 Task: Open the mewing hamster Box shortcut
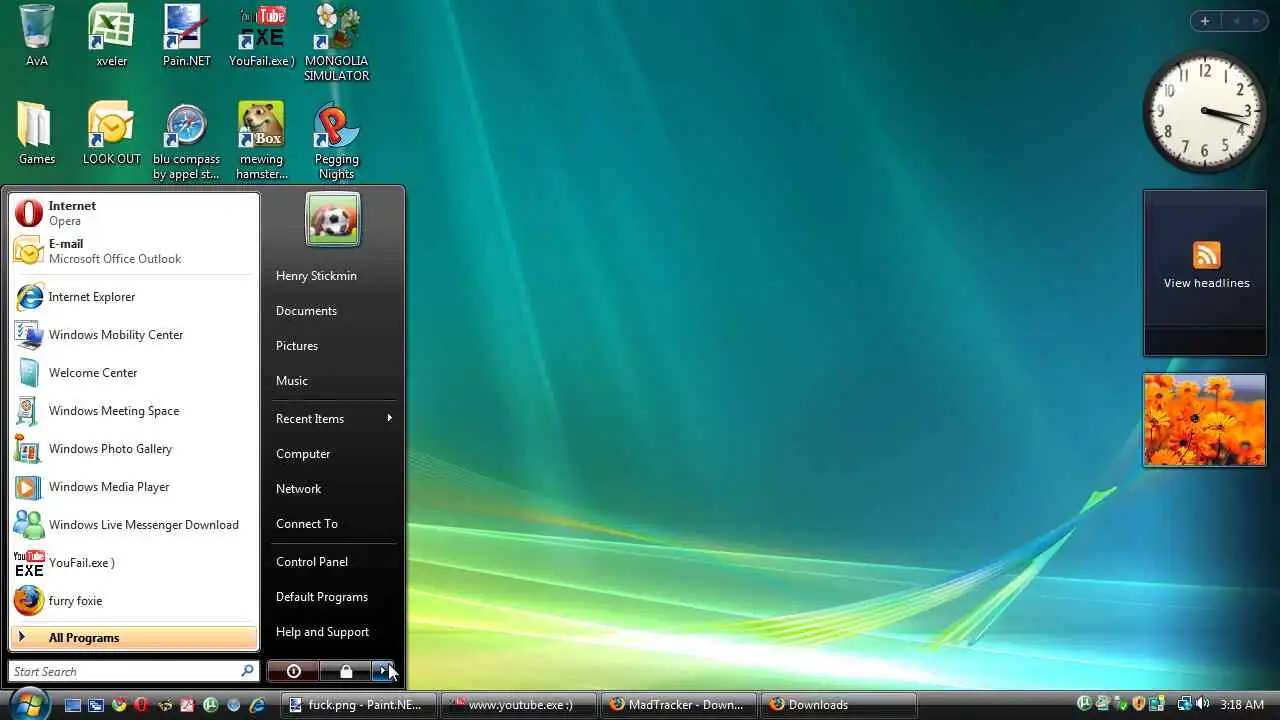262,140
